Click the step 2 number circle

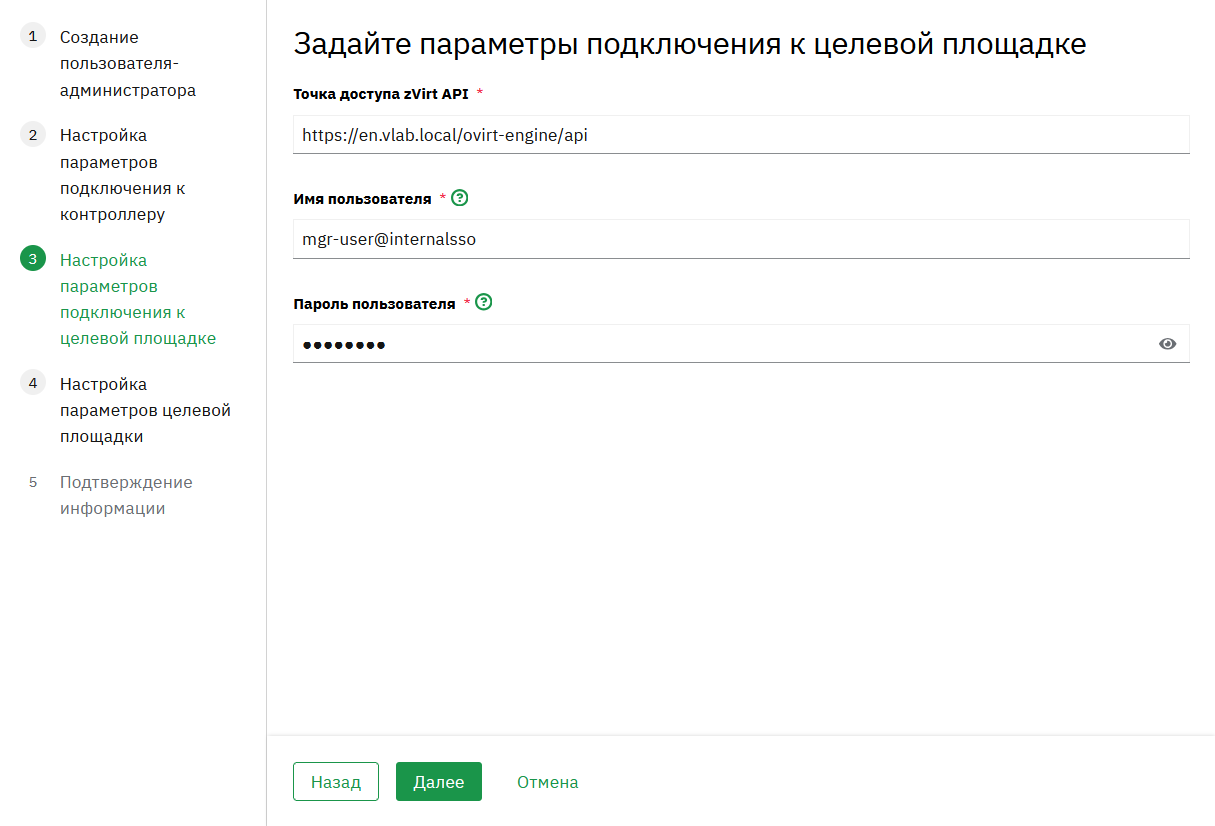[x=33, y=135]
